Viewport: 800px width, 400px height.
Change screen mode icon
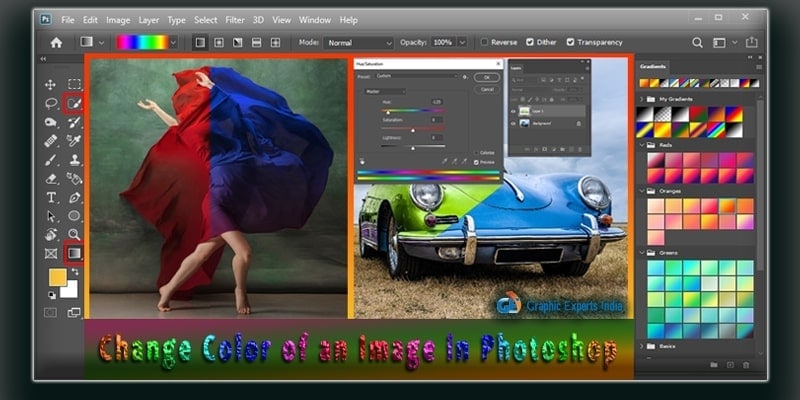pyautogui.click(x=74, y=312)
